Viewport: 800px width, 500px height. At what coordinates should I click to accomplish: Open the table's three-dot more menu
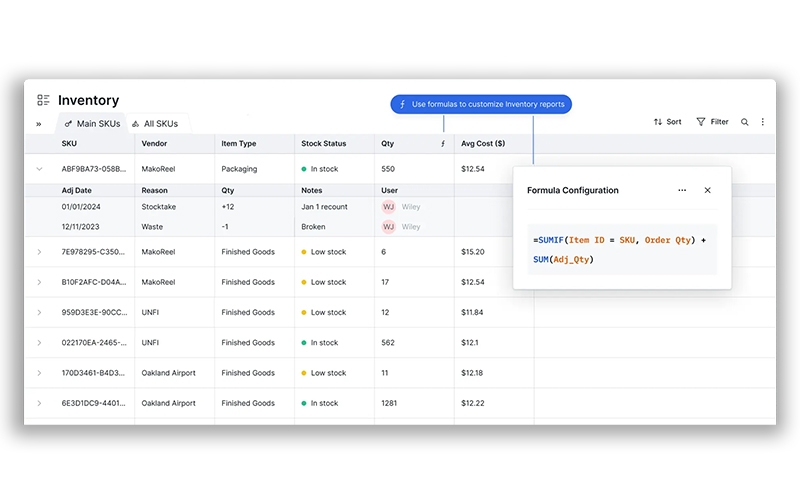click(762, 122)
